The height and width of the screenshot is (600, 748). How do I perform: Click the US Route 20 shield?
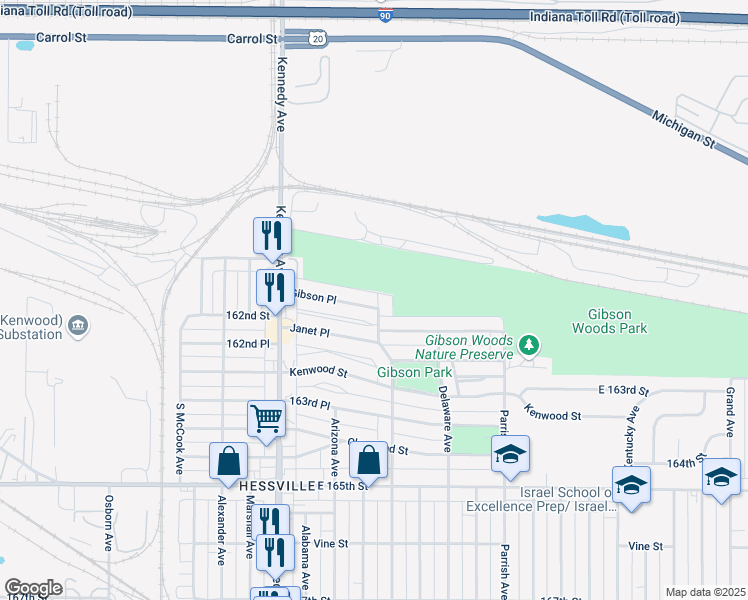point(318,39)
